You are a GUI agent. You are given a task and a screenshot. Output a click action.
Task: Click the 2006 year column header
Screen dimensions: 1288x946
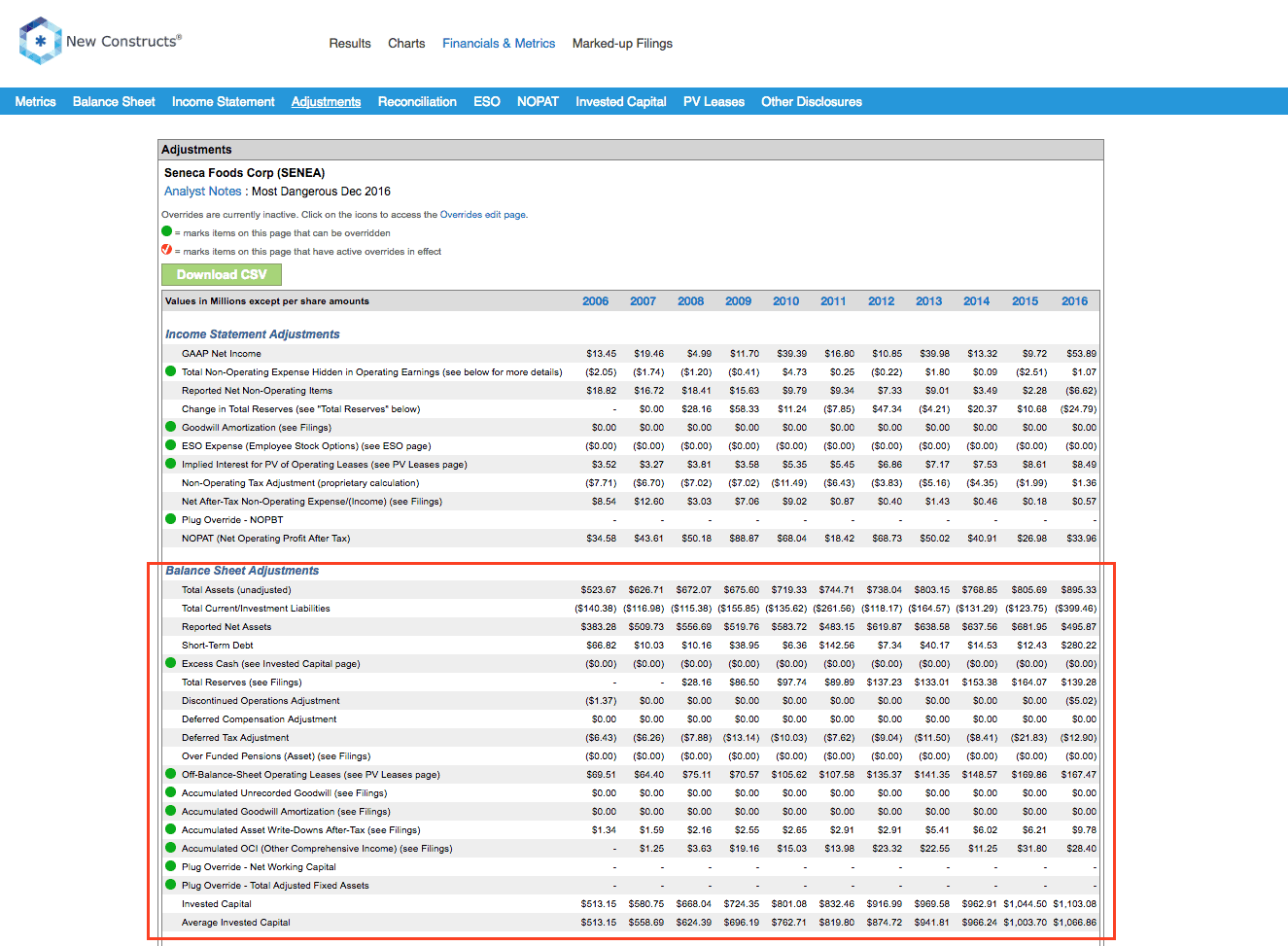pos(596,301)
